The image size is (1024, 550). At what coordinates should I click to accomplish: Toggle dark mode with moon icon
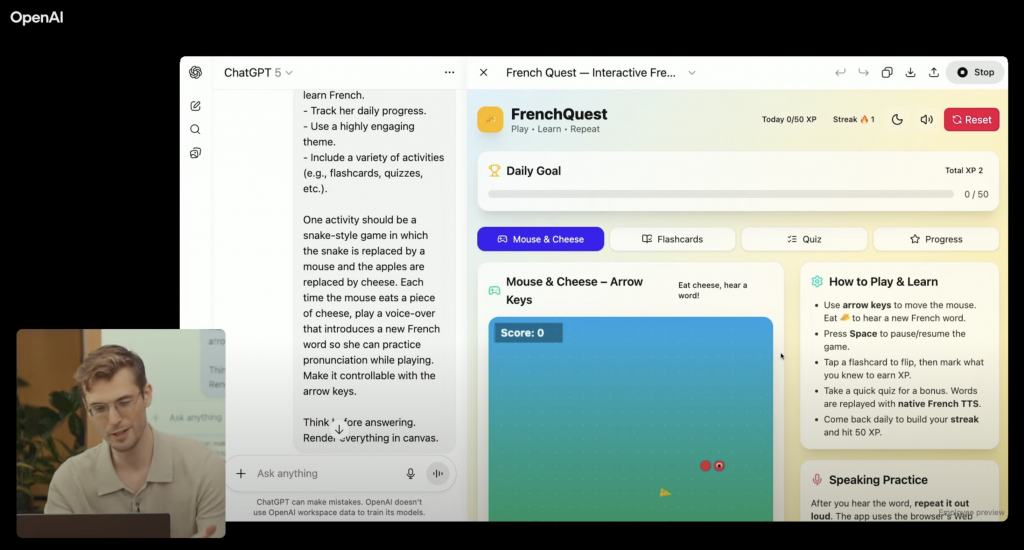coord(897,120)
